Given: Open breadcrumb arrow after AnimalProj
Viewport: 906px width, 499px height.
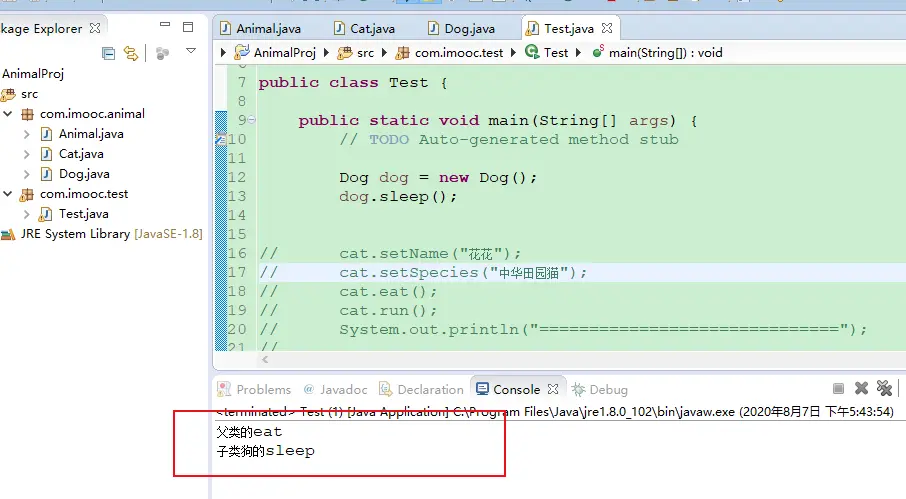Looking at the screenshot, I should pyautogui.click(x=326, y=53).
